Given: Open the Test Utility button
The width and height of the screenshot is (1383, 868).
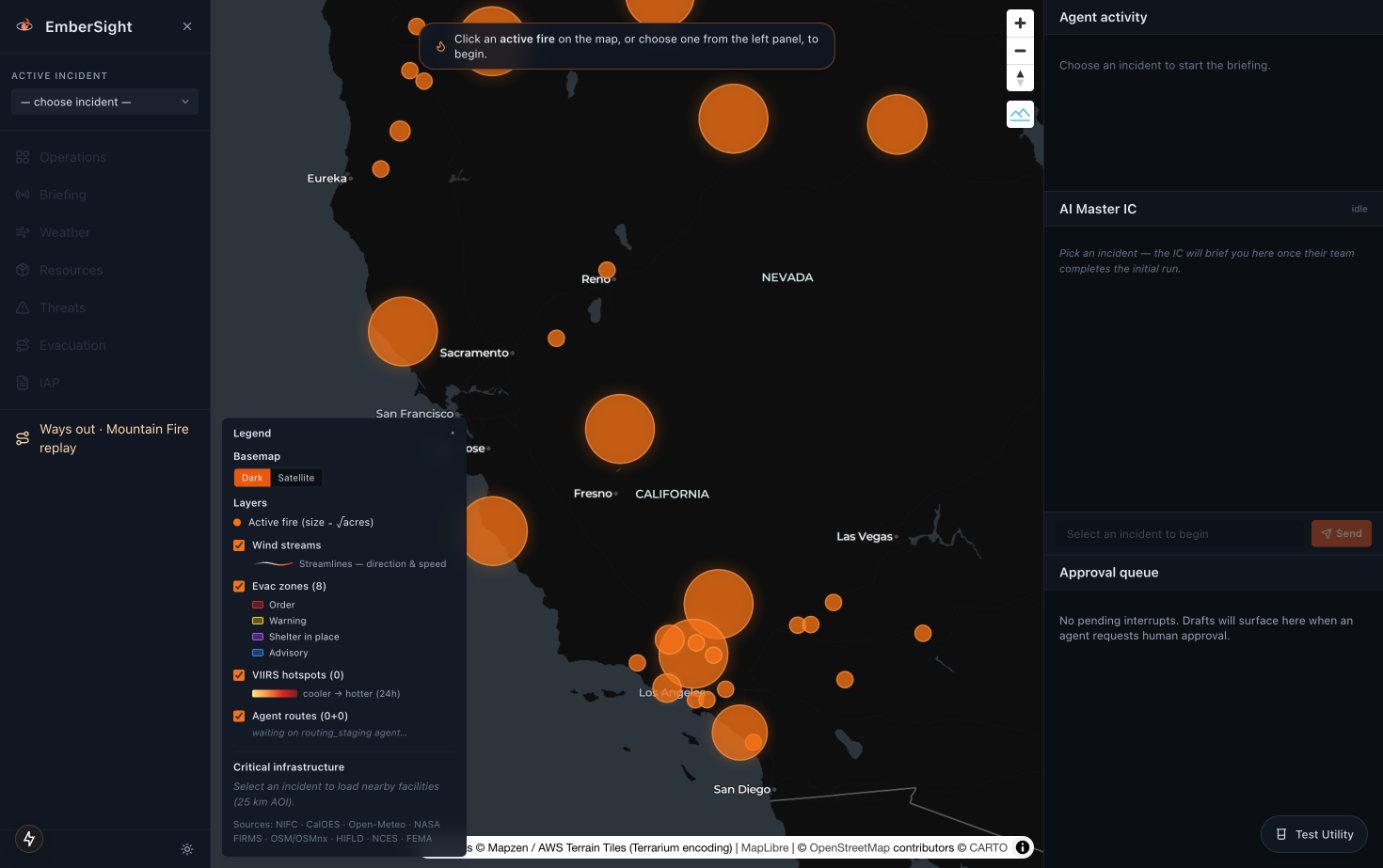Looking at the screenshot, I should coord(1314,834).
